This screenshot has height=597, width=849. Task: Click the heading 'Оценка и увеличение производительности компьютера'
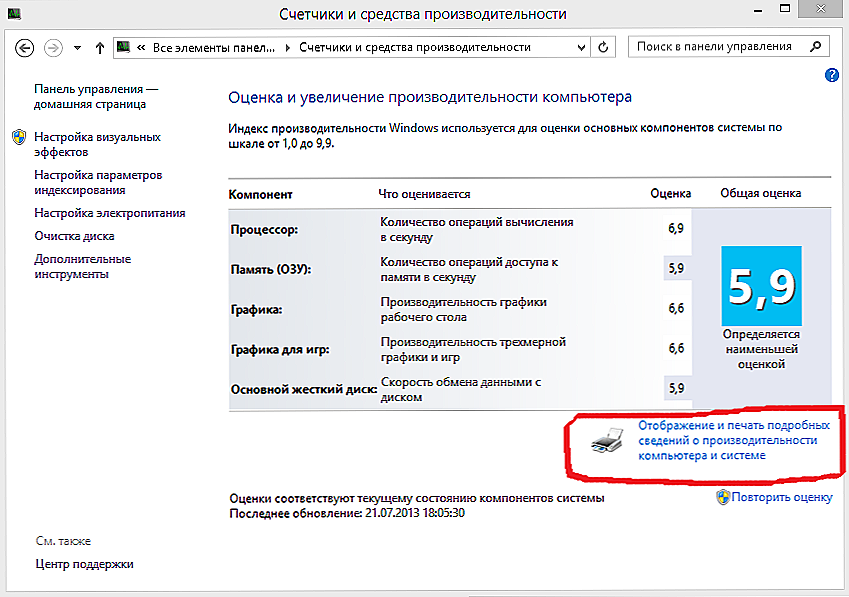point(430,97)
